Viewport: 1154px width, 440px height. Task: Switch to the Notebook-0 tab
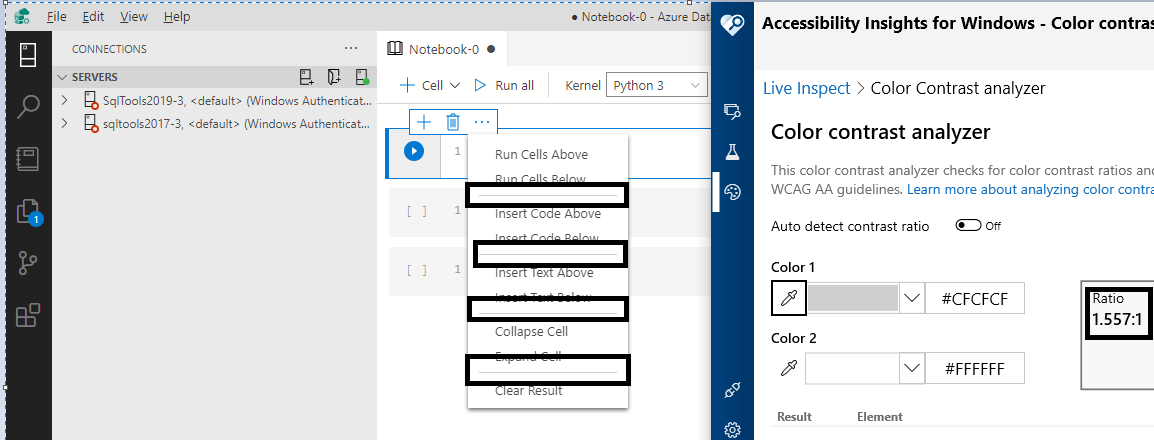442,49
